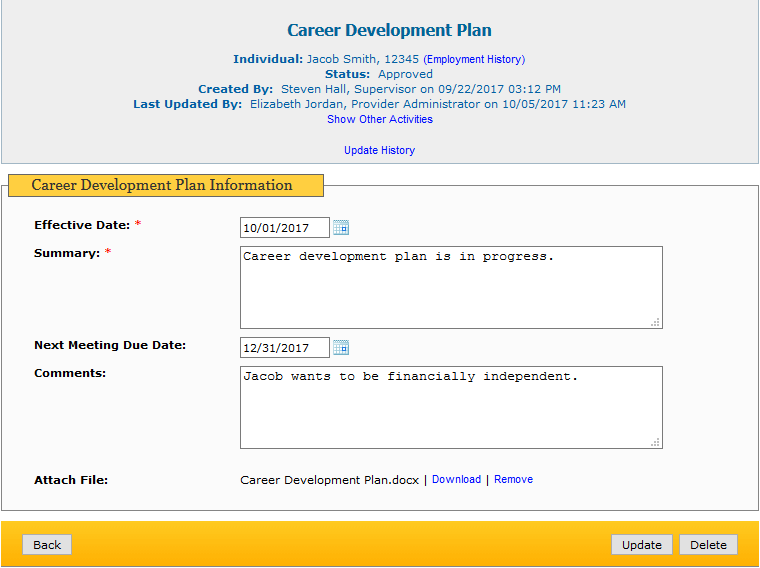
Task: Click Created By Steven Hall, Supervisor text
Action: tap(348, 89)
